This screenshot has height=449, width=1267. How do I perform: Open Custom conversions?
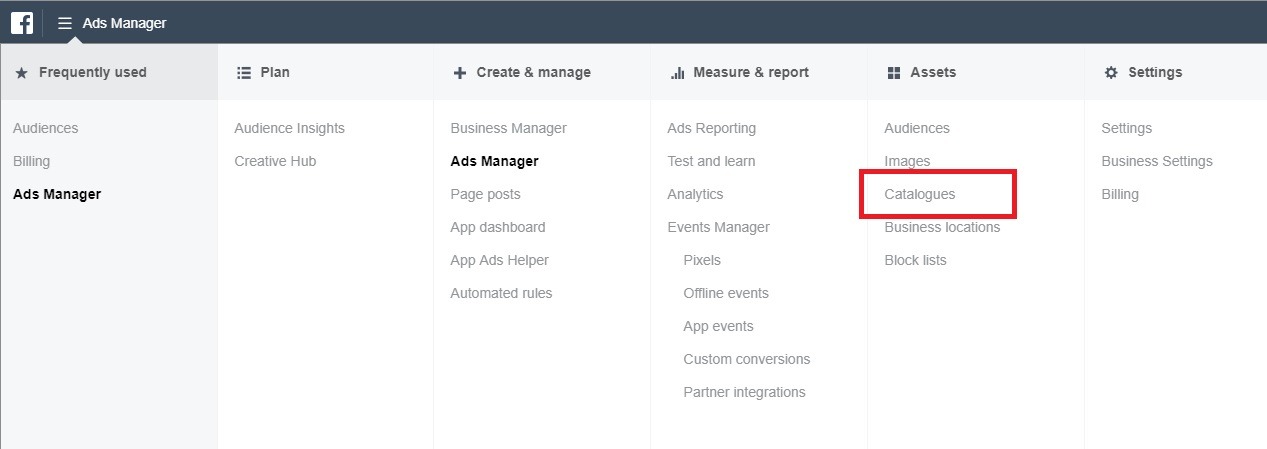coord(747,359)
